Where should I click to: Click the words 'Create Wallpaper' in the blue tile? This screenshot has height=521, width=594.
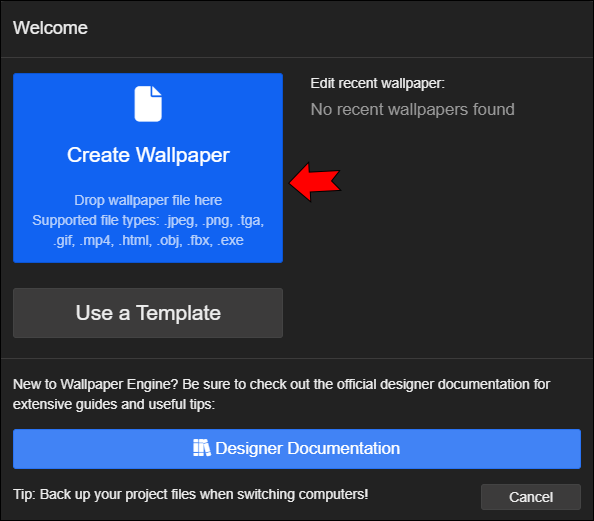[148, 155]
